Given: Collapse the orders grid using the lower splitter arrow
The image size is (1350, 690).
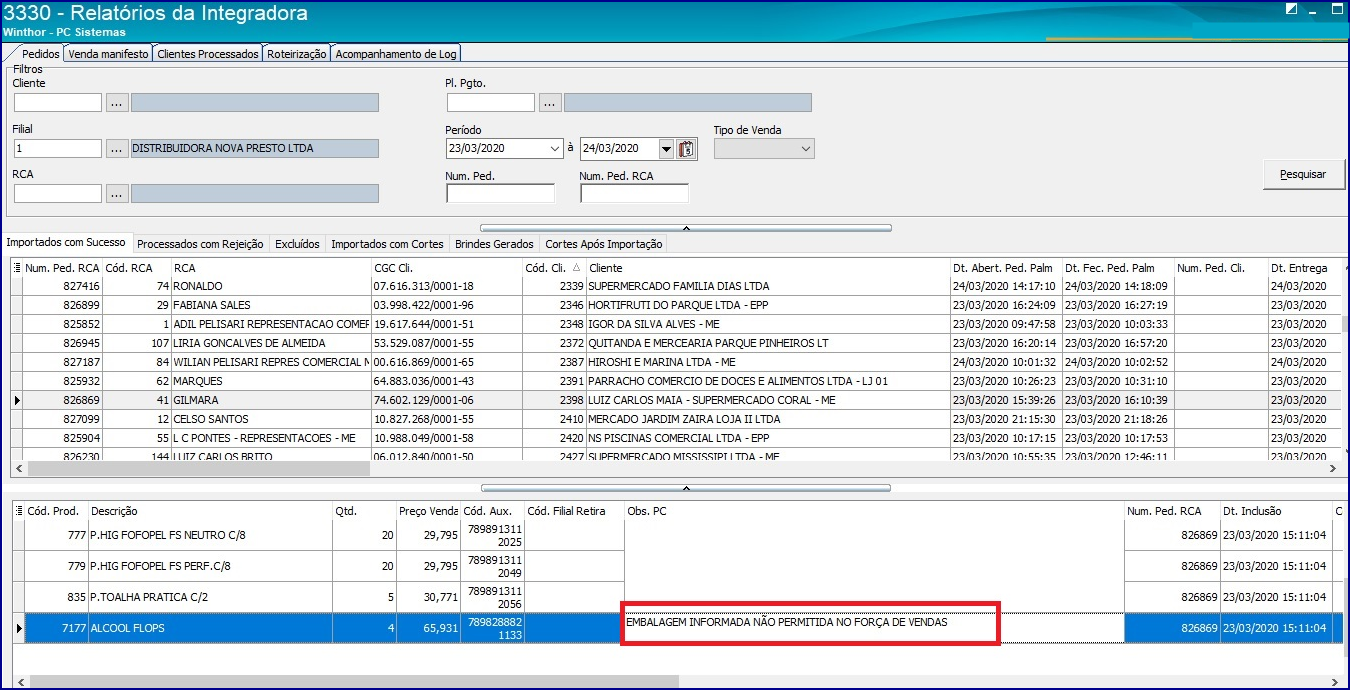Looking at the screenshot, I should (x=686, y=488).
